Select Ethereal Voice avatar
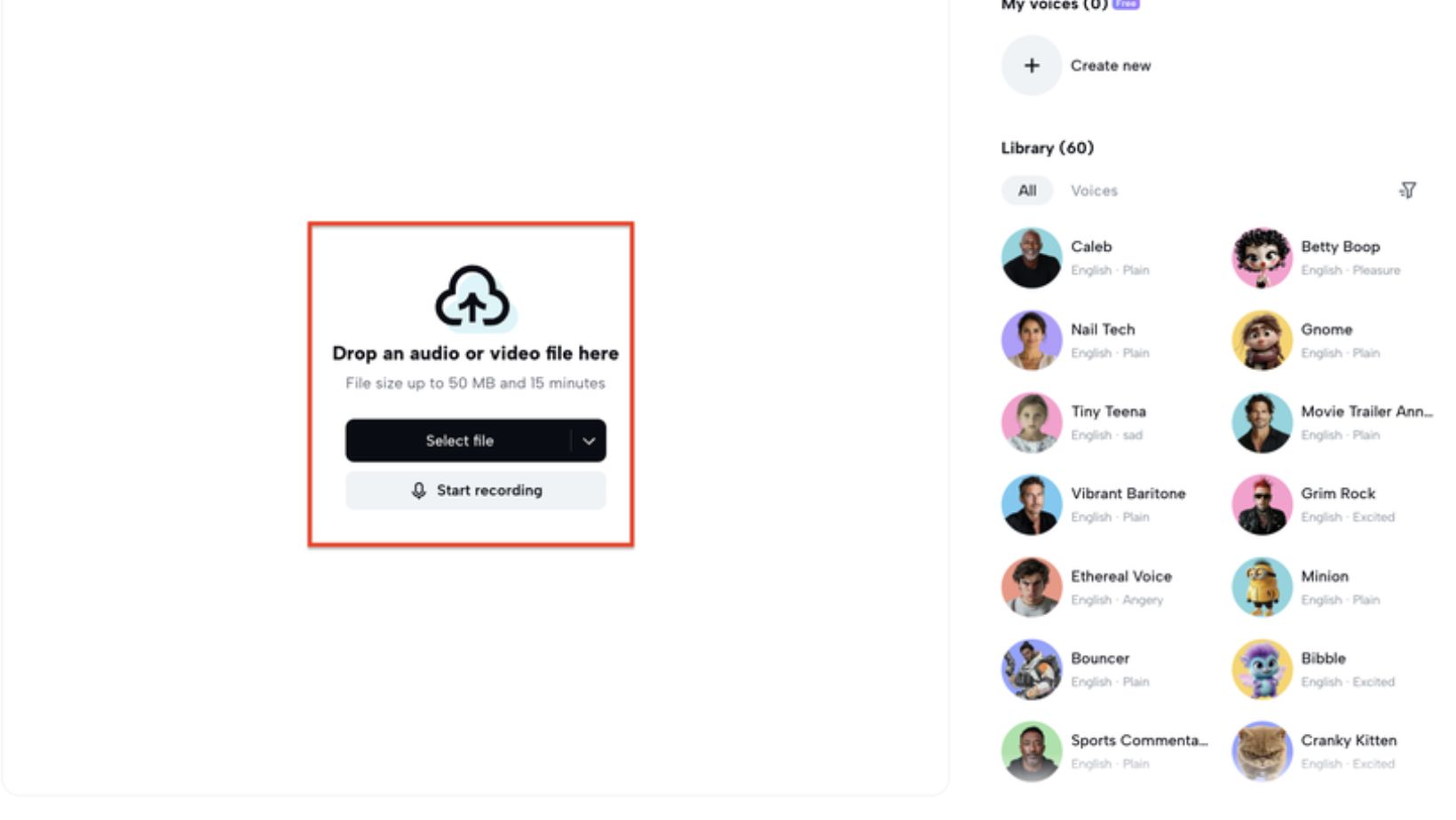 coord(1032,587)
